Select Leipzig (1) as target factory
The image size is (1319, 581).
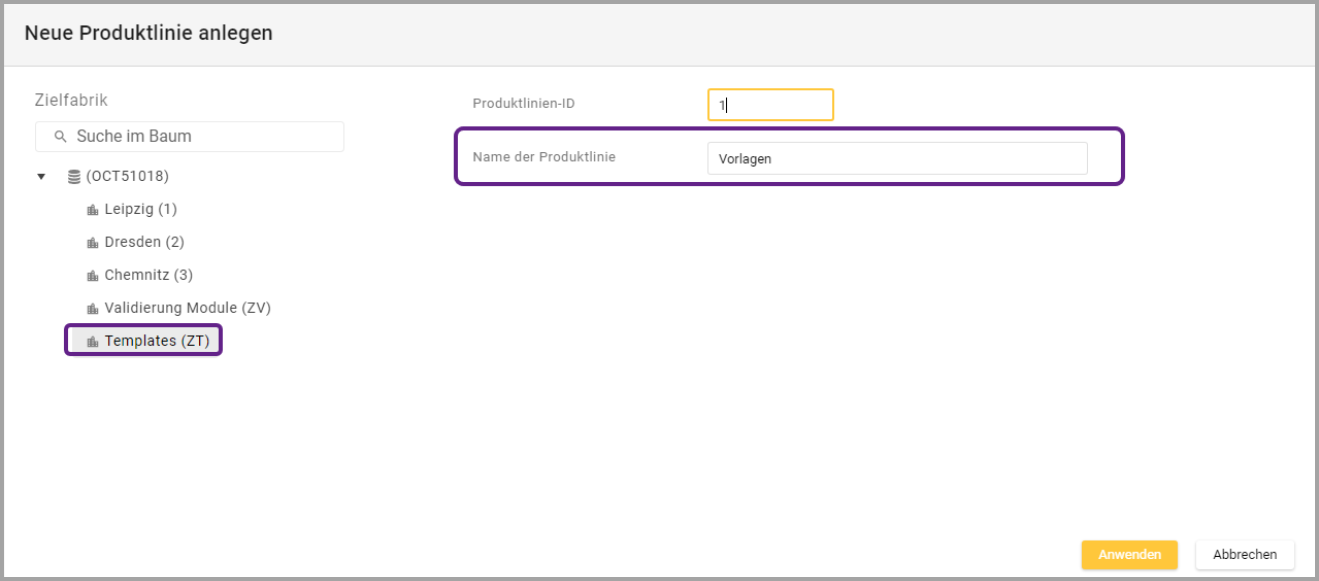[140, 210]
